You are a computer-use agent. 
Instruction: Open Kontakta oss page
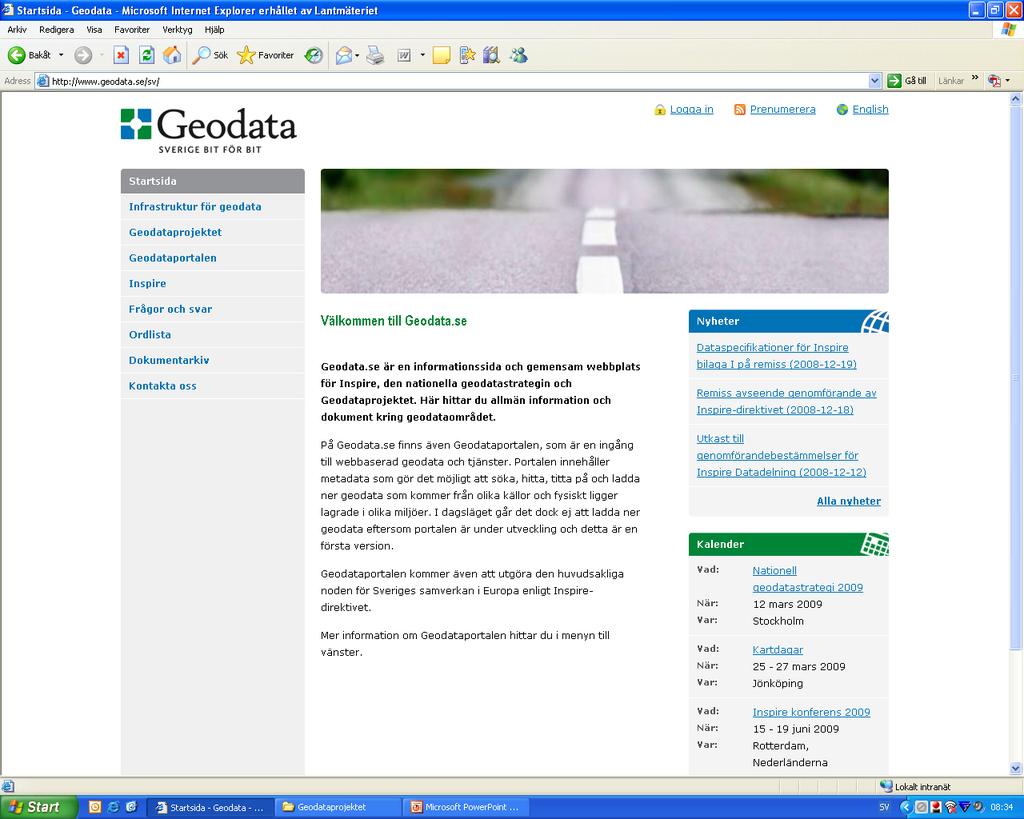(x=162, y=385)
